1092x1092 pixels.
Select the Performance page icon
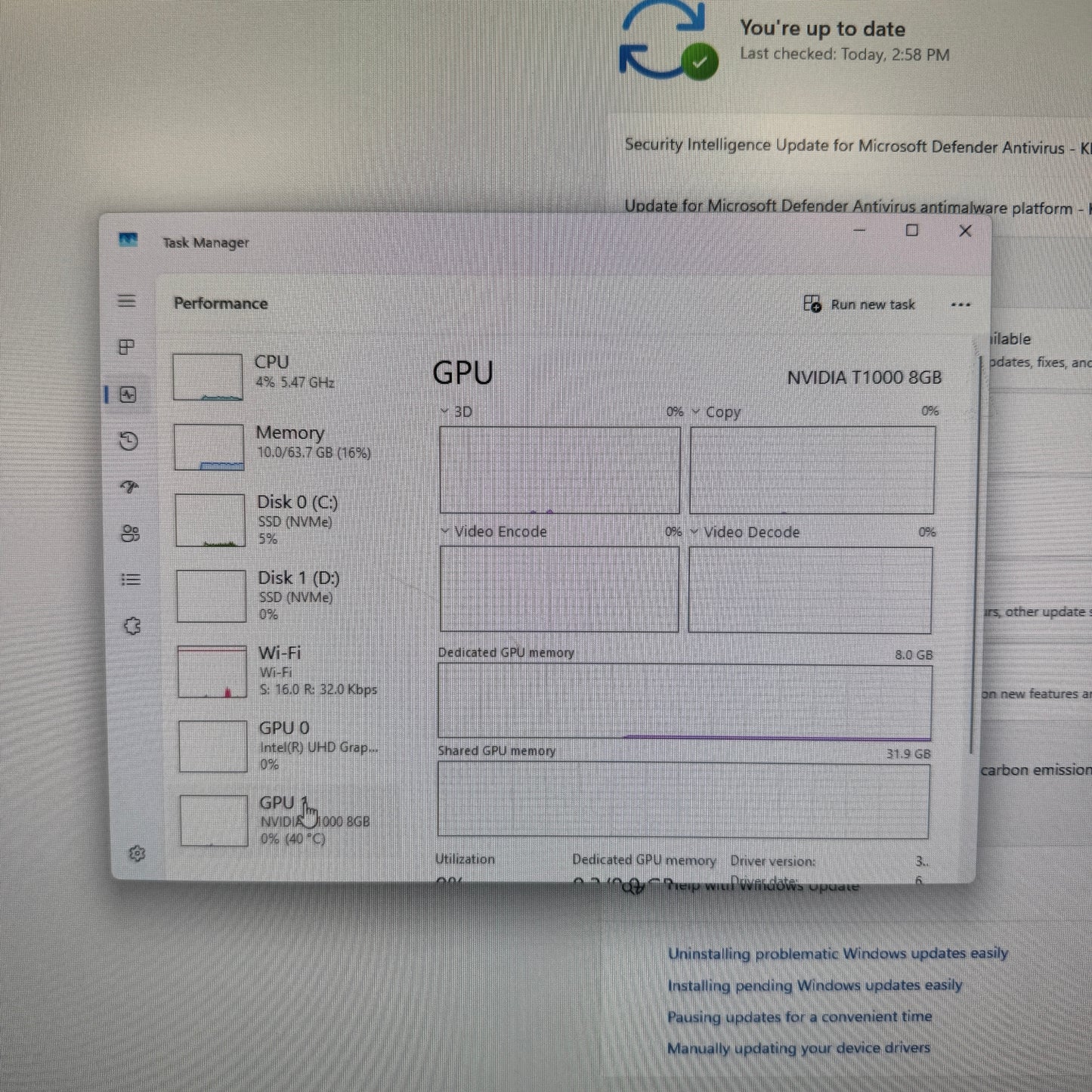tap(128, 394)
